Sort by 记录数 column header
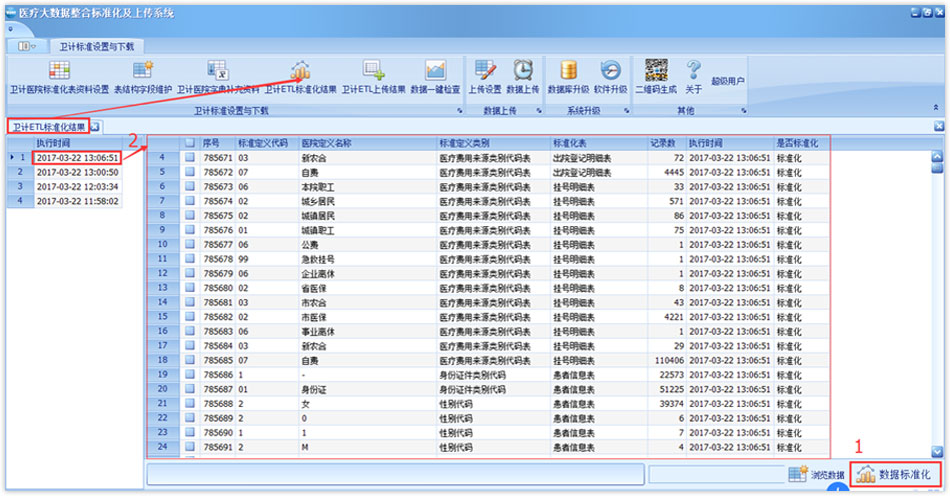This screenshot has width=950, height=496. tap(666, 144)
